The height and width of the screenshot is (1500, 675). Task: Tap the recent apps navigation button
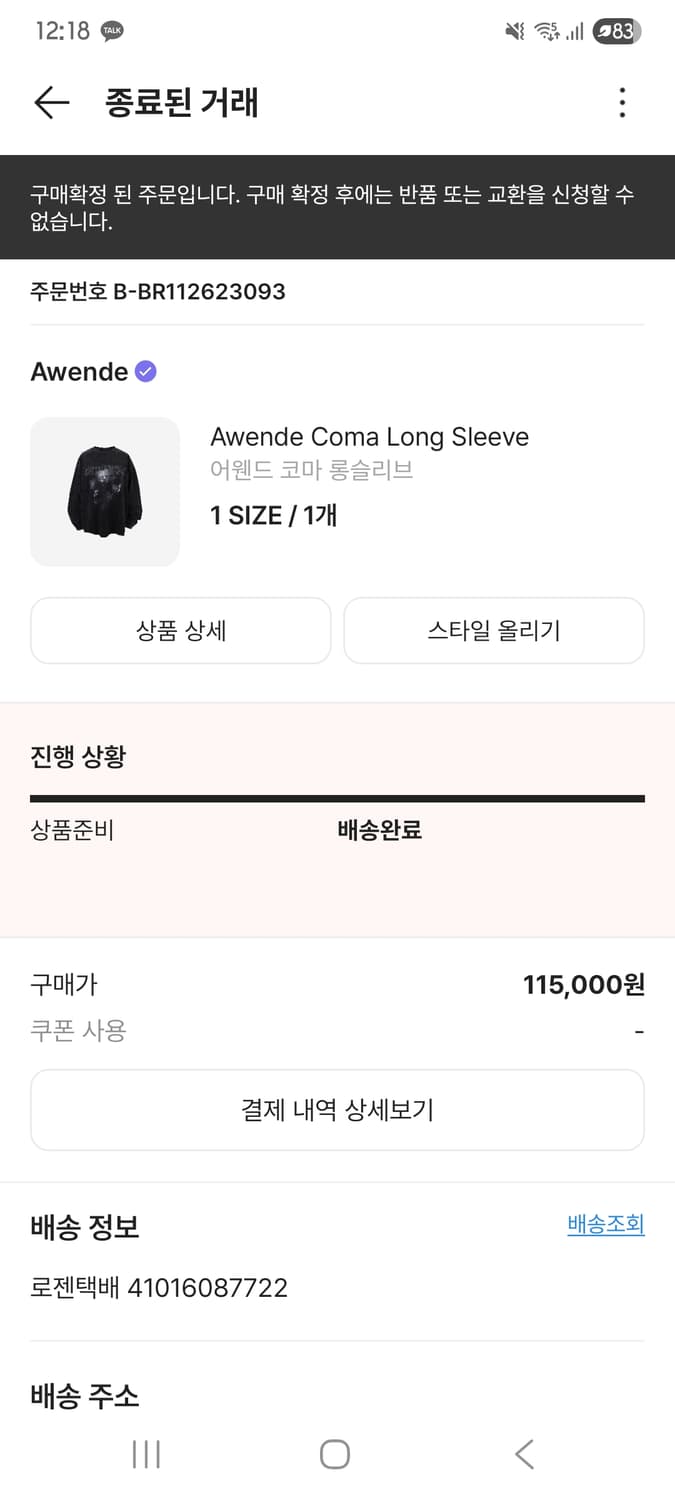[146, 1455]
